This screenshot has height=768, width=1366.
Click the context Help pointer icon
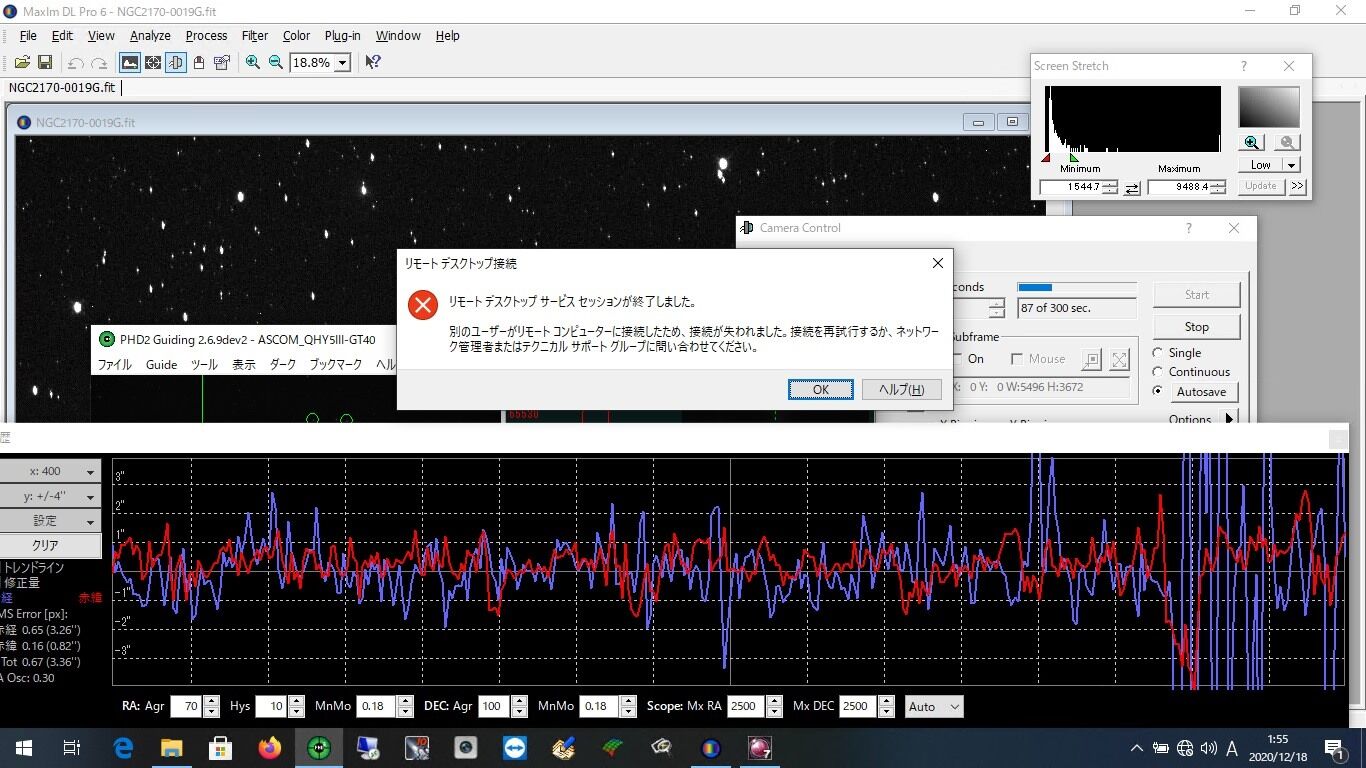pyautogui.click(x=373, y=62)
